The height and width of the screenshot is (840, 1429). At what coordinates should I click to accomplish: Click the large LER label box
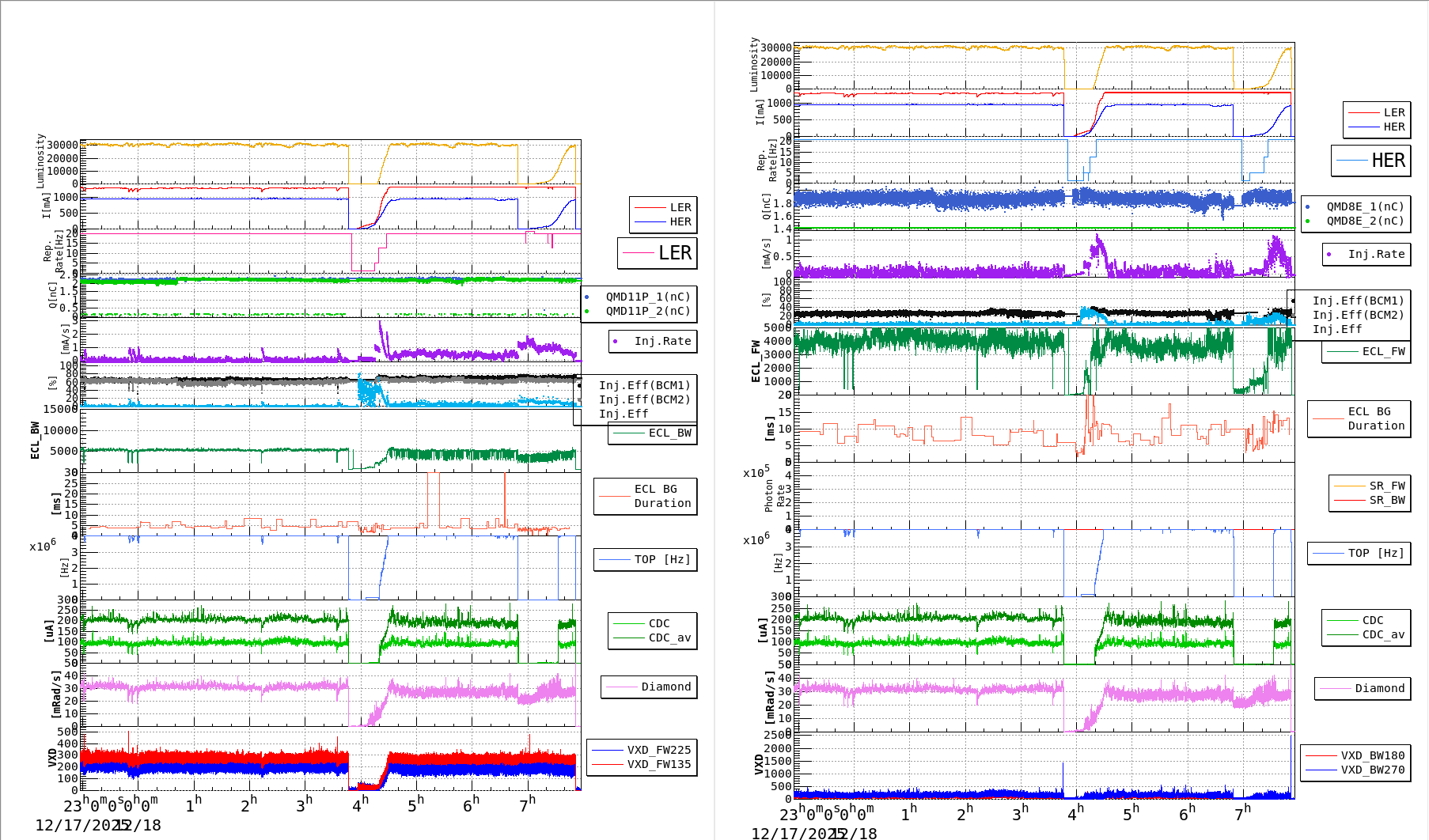click(x=657, y=253)
